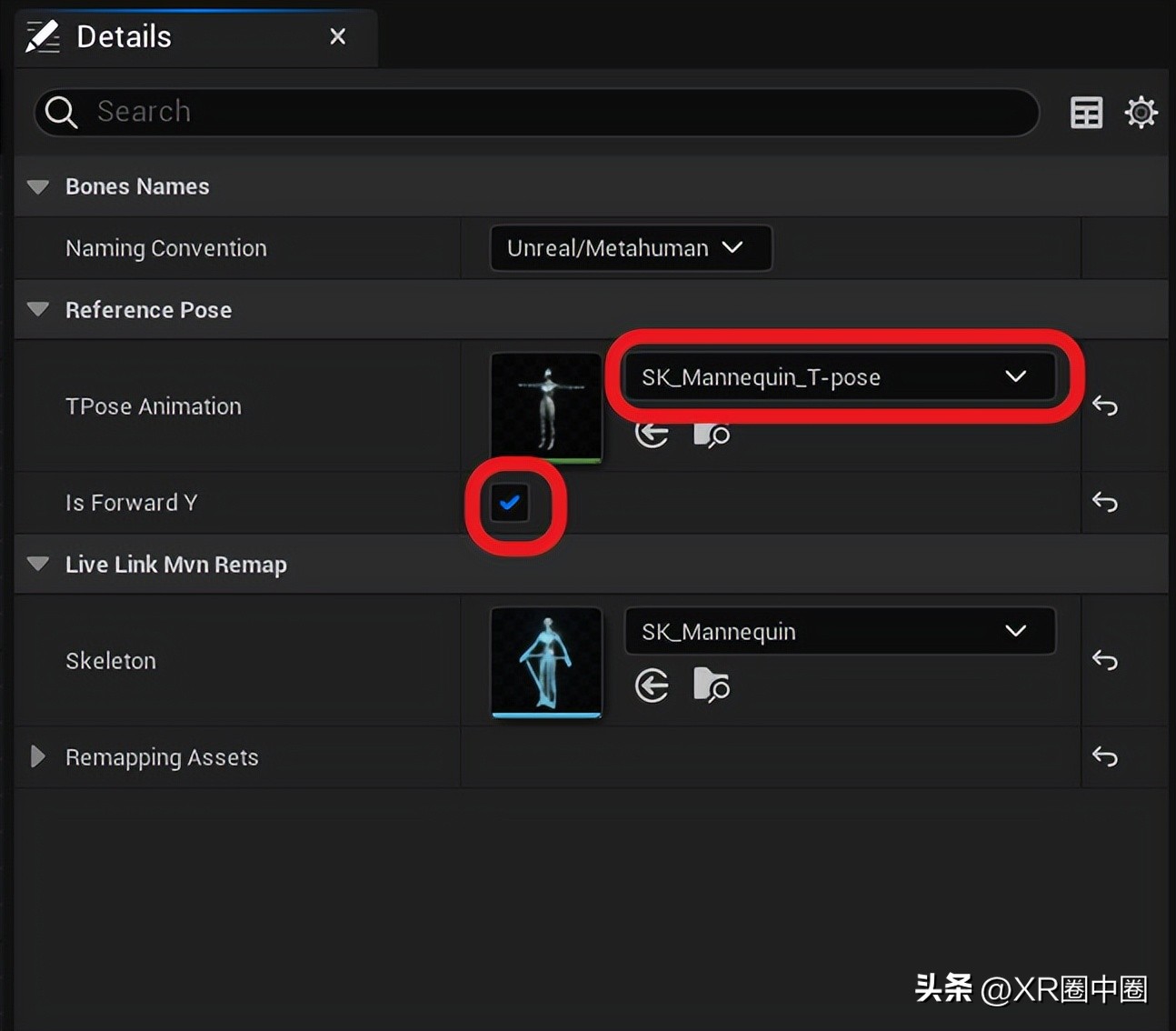Screen dimensions: 1176x1031
Task: Browse to TPose Animation asset in Content Browser
Action: pyautogui.click(x=711, y=435)
